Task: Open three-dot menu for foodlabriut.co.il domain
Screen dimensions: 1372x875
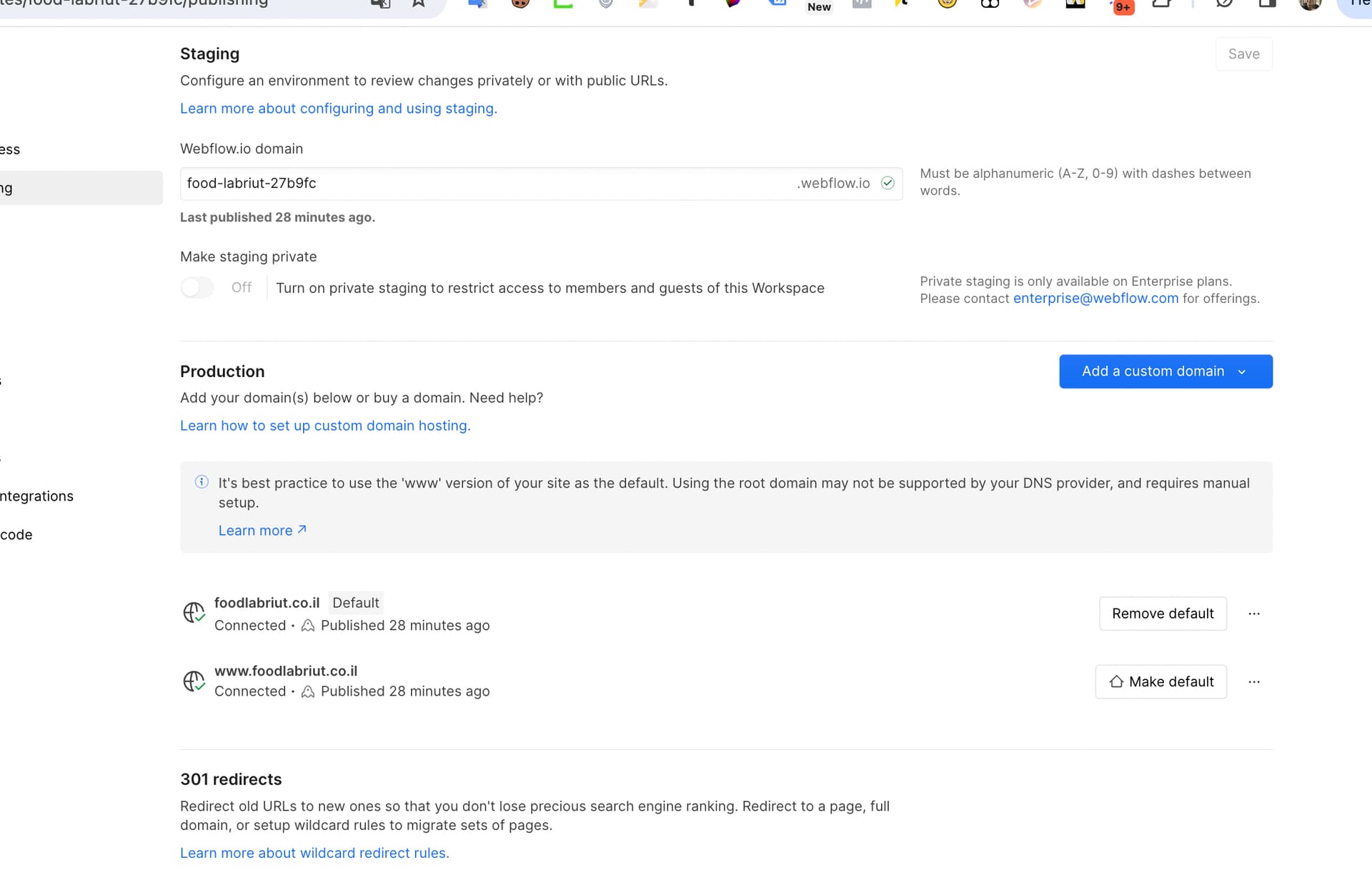Action: 1254,614
